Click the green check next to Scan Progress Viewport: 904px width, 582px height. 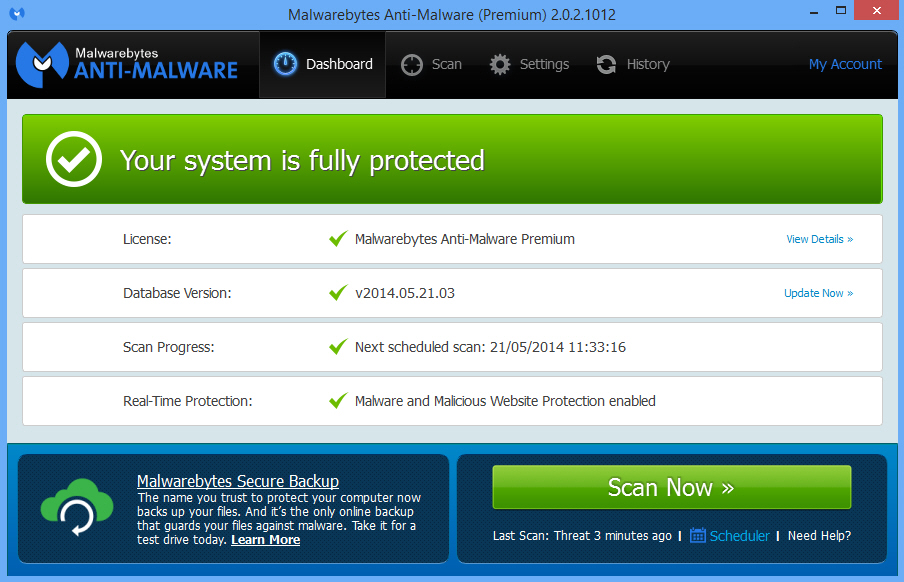coord(338,346)
